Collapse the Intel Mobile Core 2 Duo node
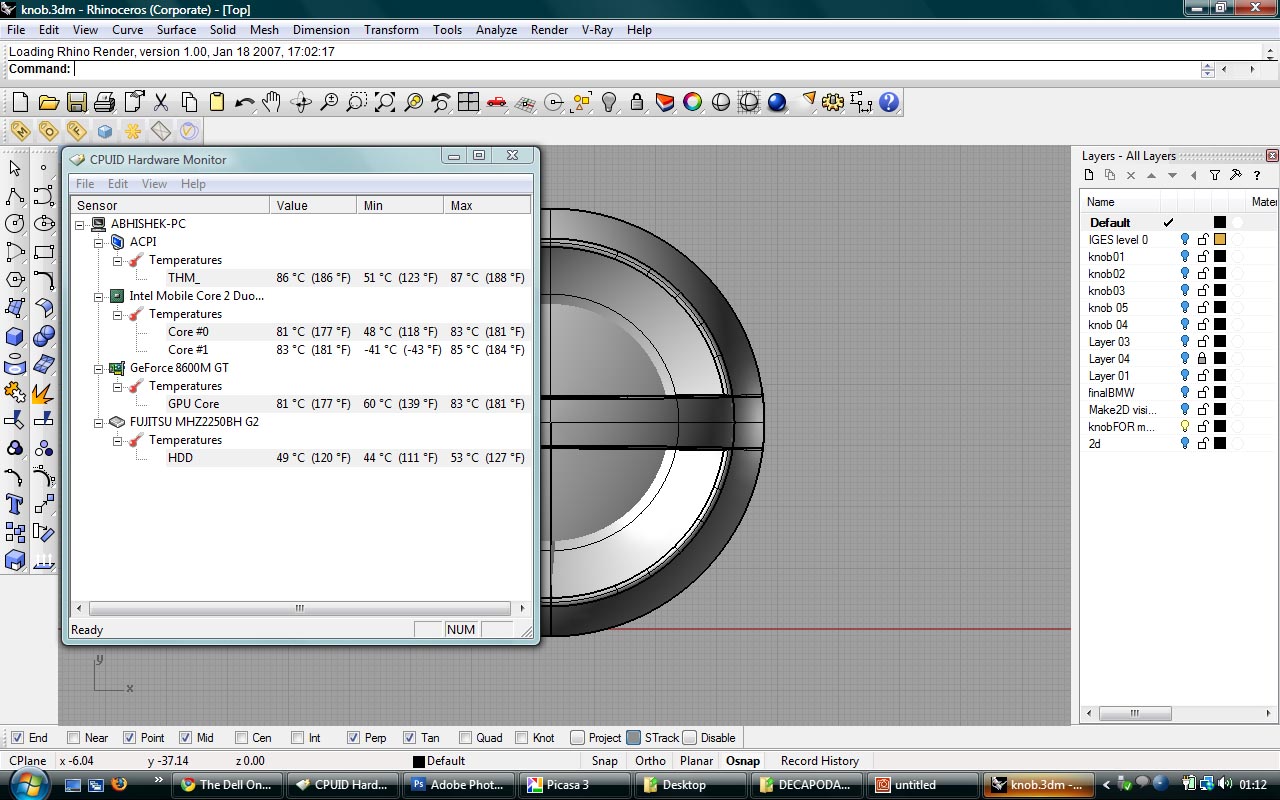 coord(99,296)
